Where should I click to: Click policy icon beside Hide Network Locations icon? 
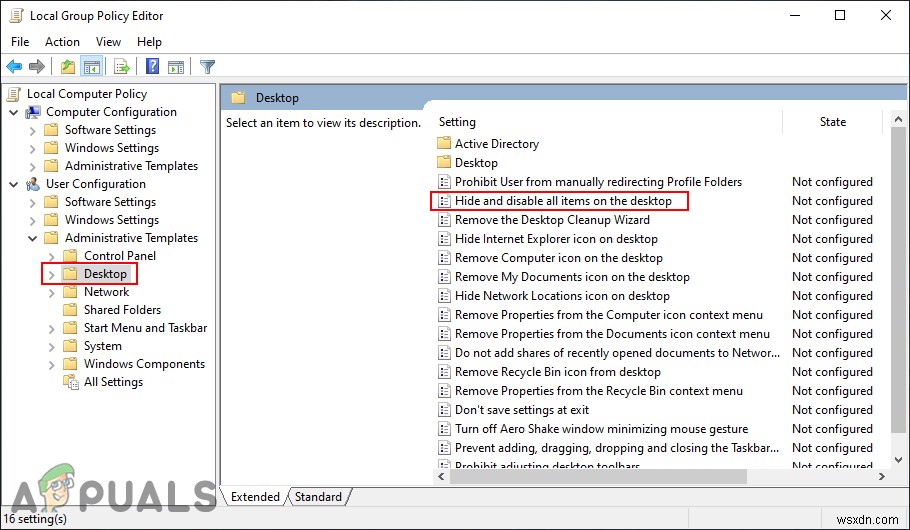444,295
